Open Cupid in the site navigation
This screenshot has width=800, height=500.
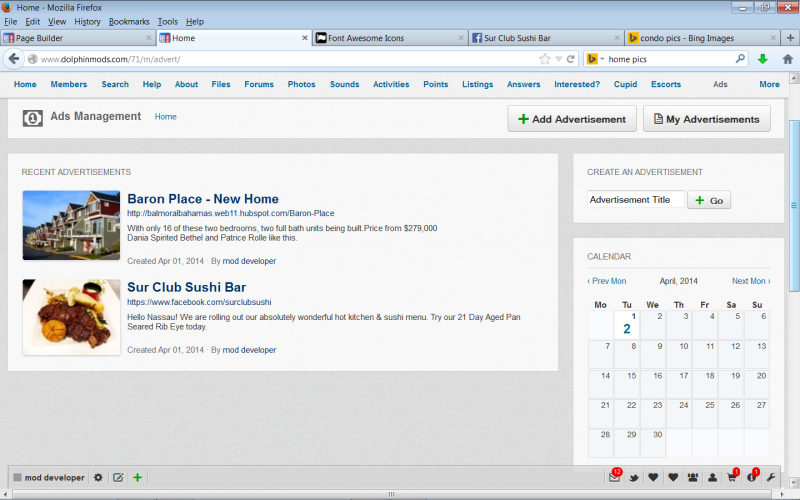click(x=625, y=84)
